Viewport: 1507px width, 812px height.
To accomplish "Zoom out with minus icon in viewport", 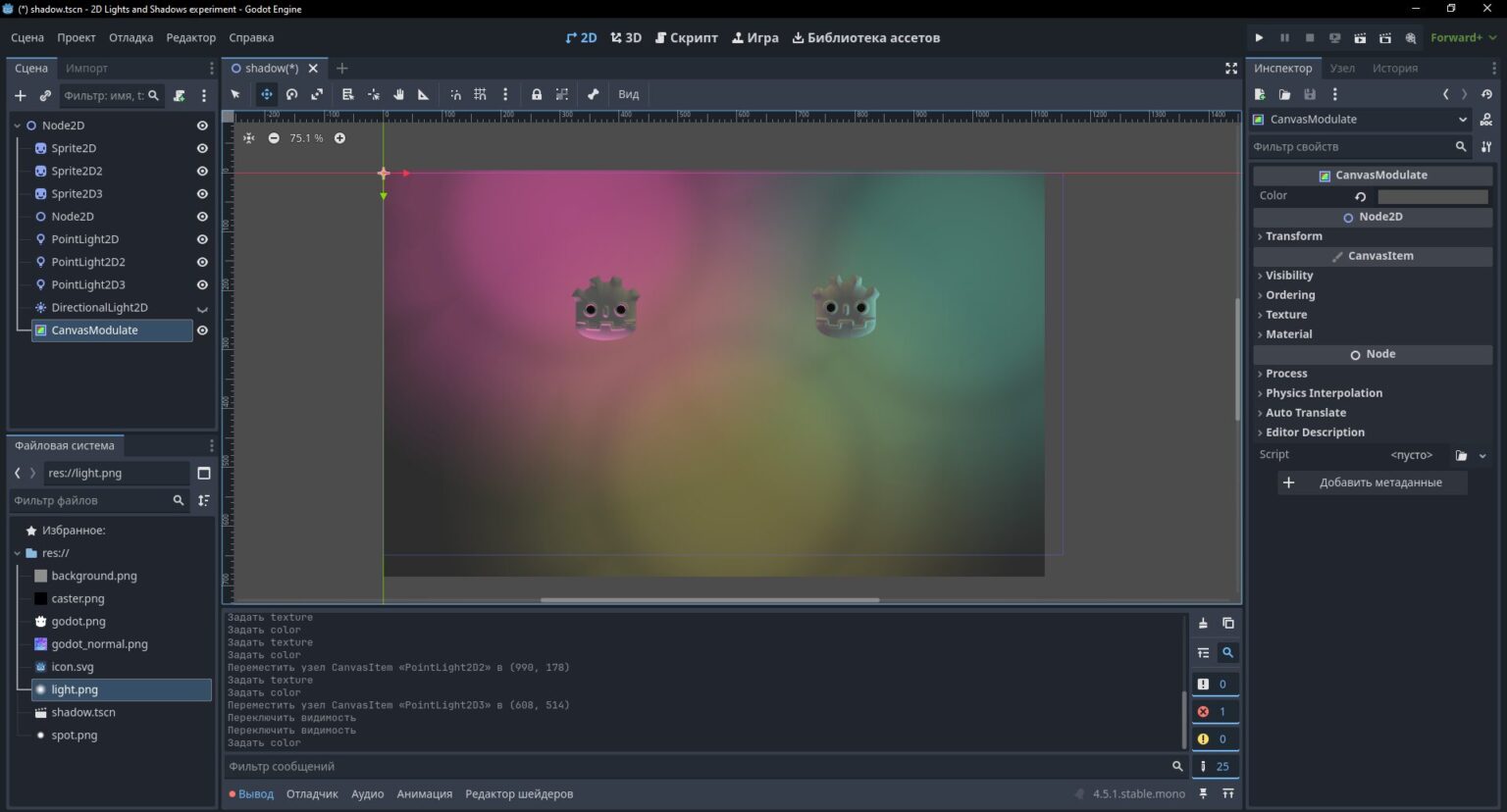I will (x=274, y=138).
